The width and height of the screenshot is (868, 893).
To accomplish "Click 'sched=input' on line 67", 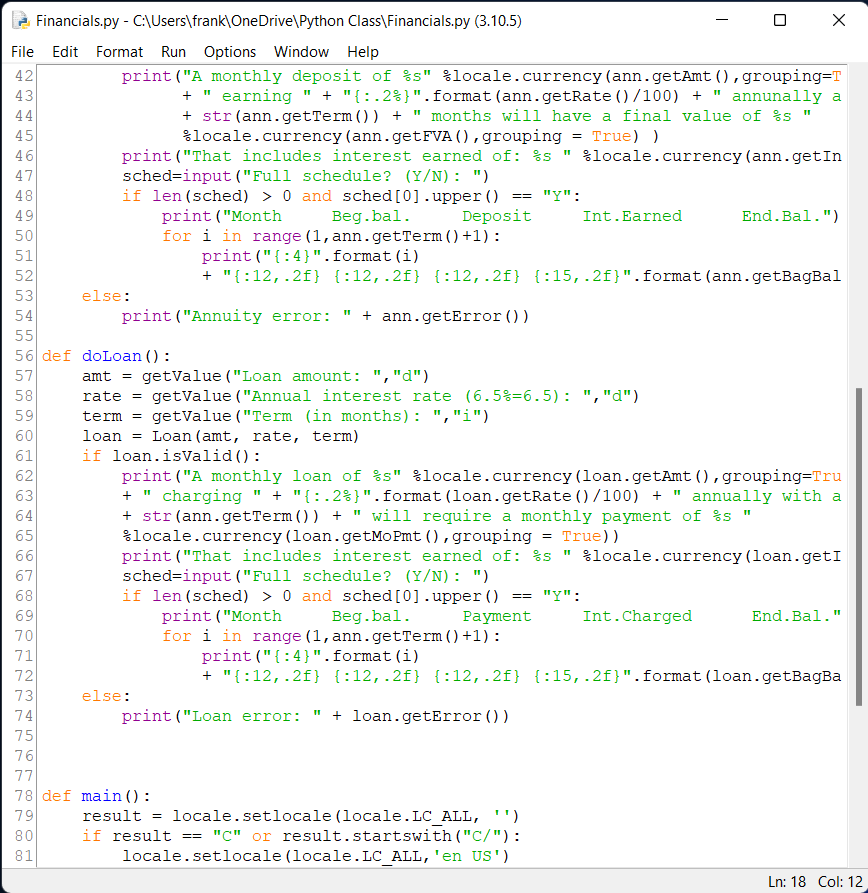I will [x=177, y=576].
